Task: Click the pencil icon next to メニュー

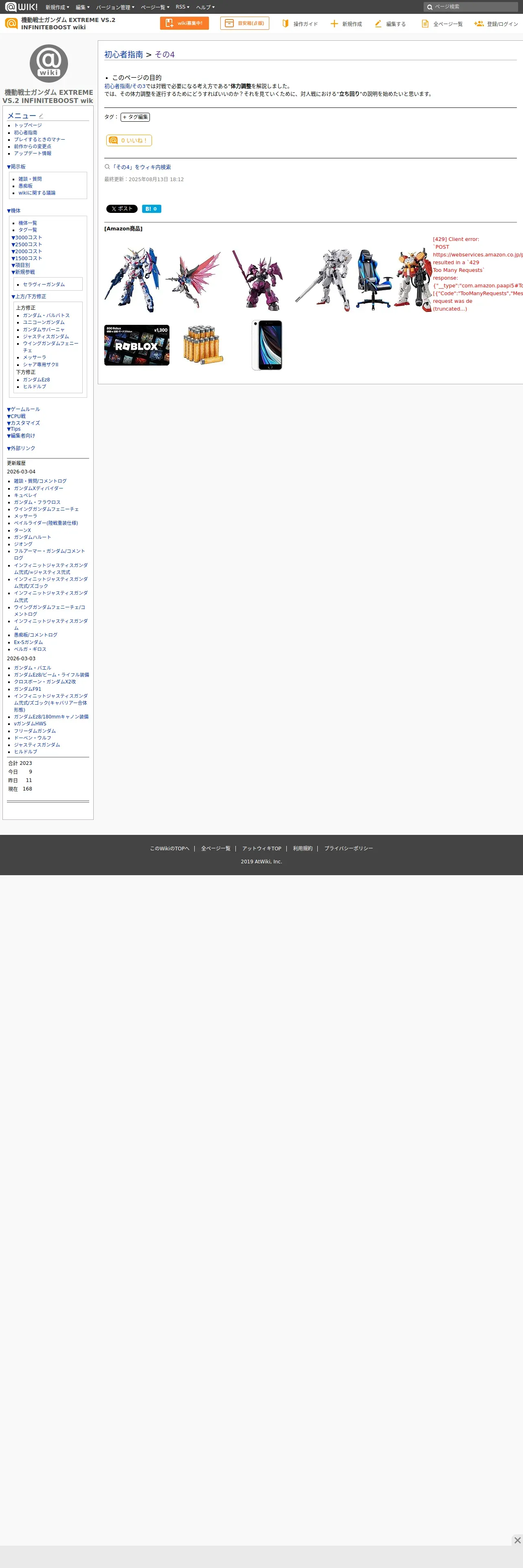Action: (x=41, y=116)
